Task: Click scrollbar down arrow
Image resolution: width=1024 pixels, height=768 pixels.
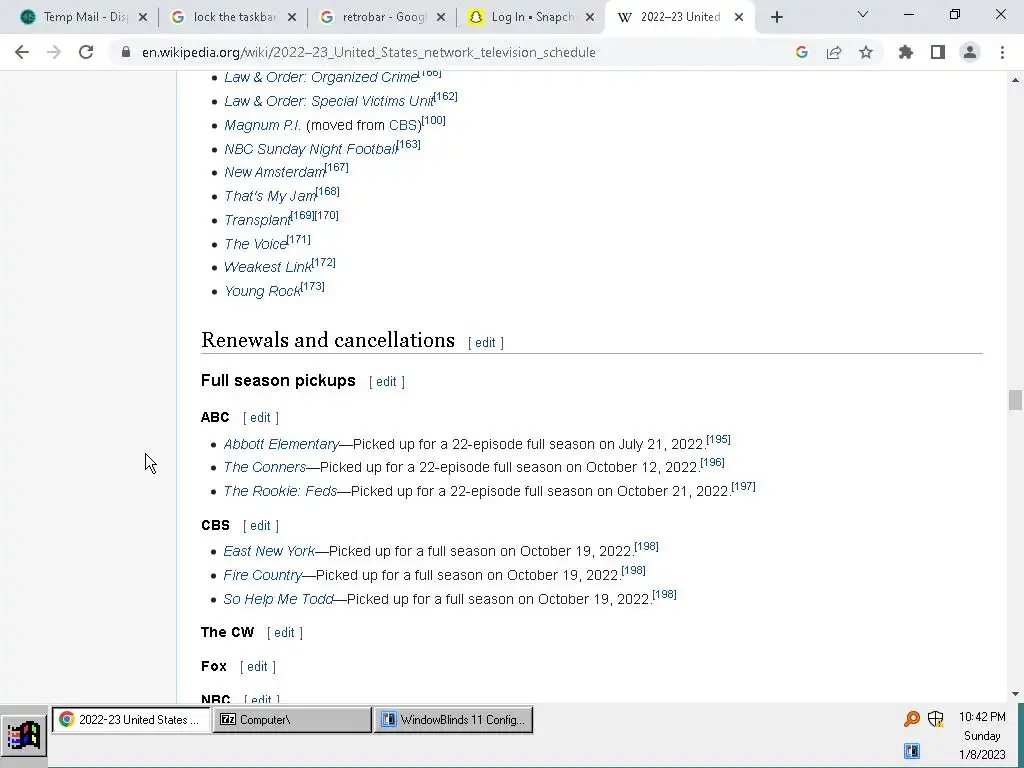Action: (x=1015, y=694)
